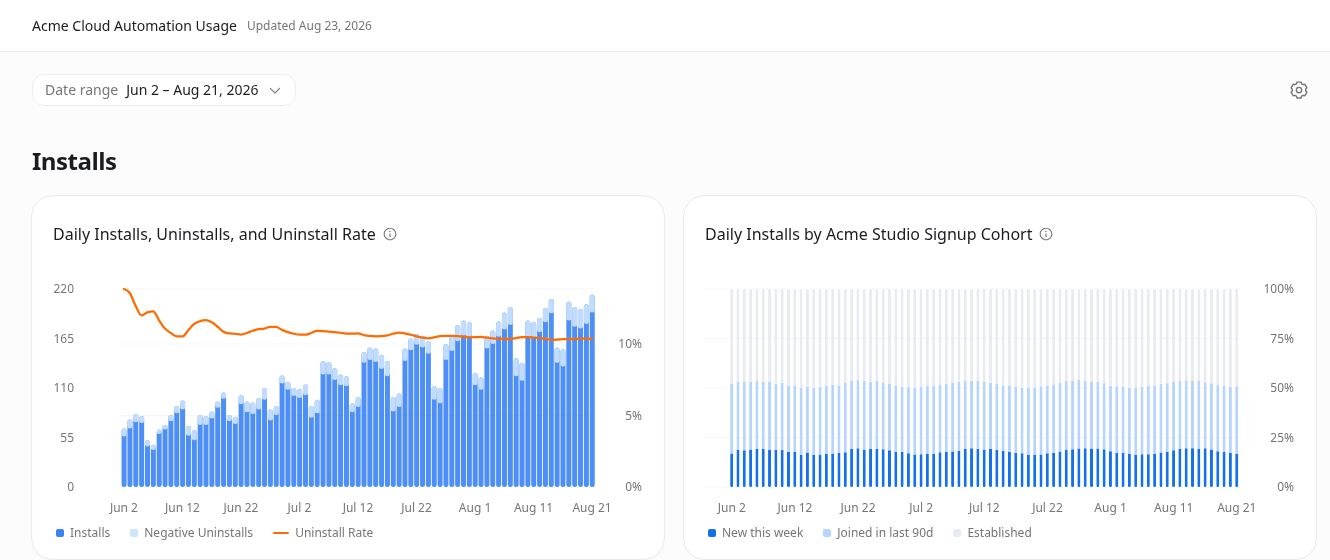Viewport: 1330px width, 560px height.
Task: Click the Aug 21 label on left chart axis
Action: coord(591,508)
